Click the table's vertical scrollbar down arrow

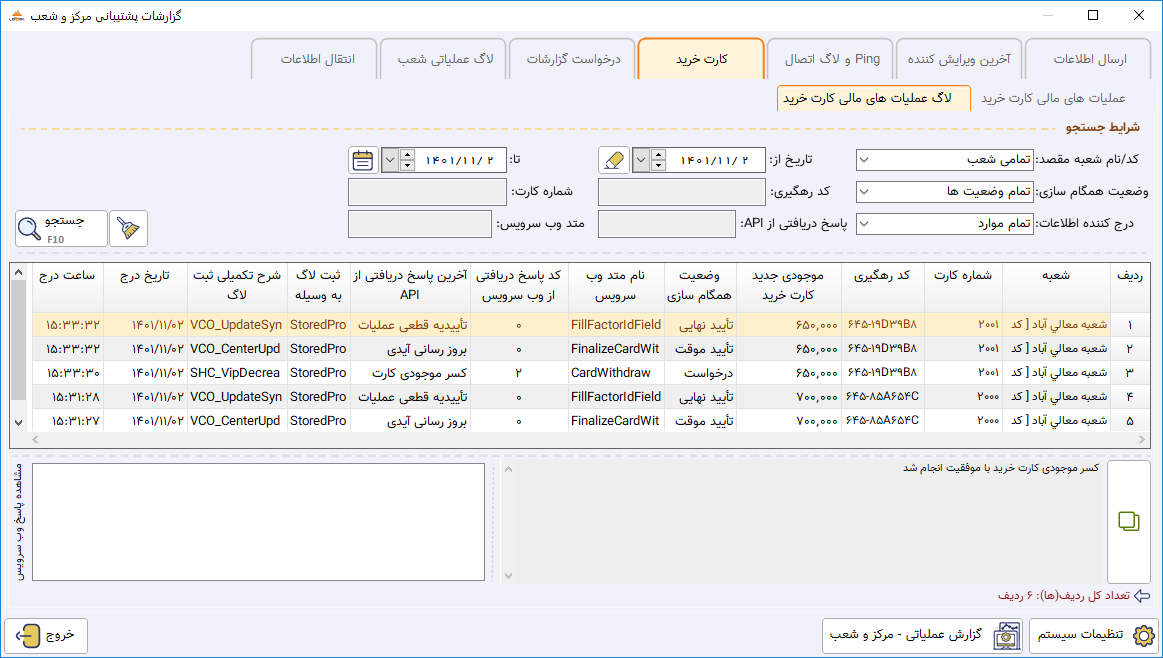[19, 422]
